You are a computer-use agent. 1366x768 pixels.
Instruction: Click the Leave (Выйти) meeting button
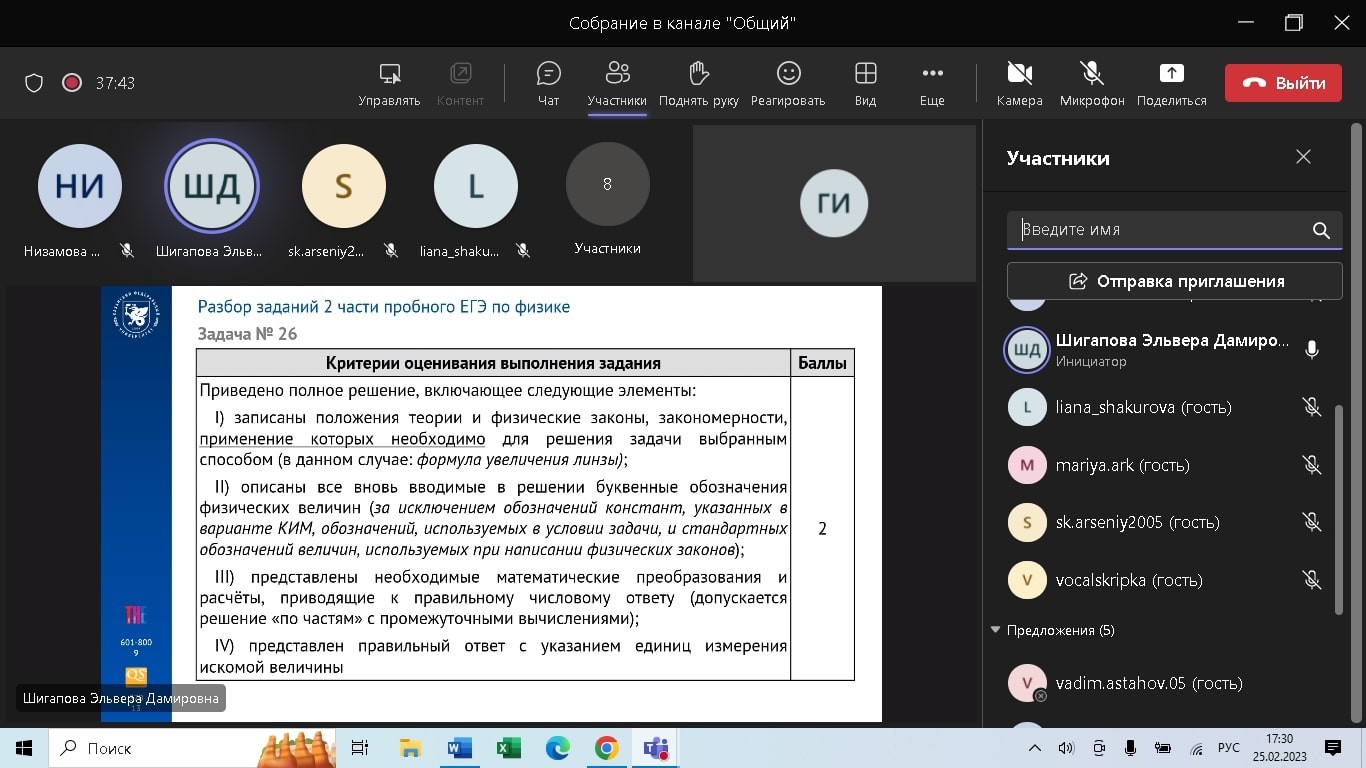tap(1283, 83)
